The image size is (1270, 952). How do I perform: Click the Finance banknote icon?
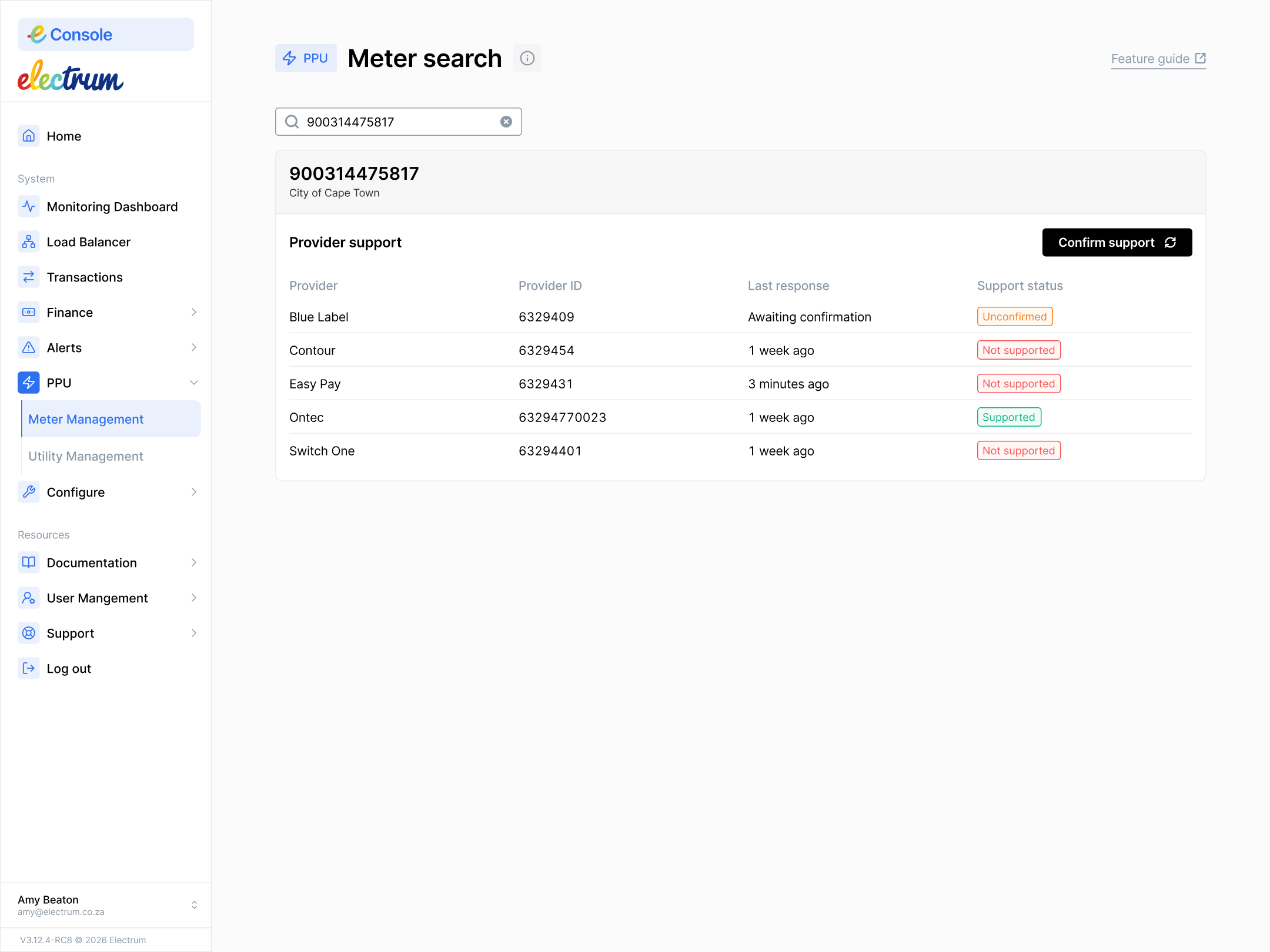click(29, 312)
